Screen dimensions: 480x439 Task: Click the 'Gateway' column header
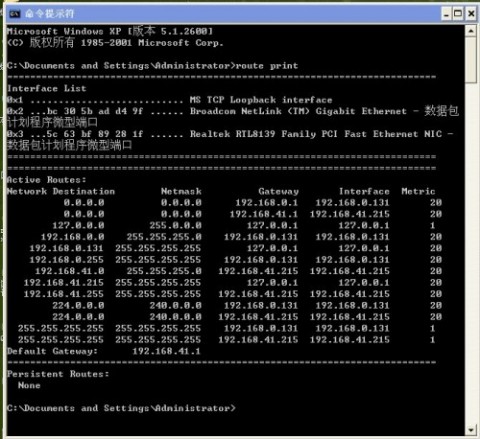(278, 191)
